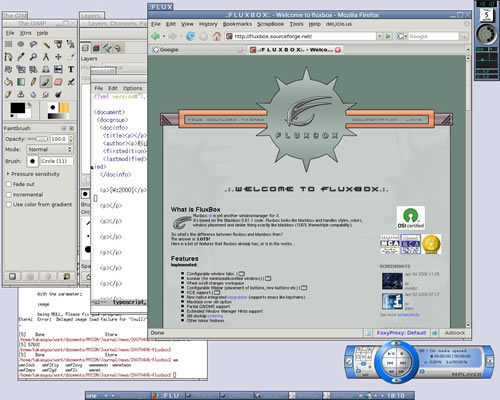Image resolution: width=500 pixels, height=400 pixels.
Task: Select the Flip tool in GIMP
Action: click(58, 69)
